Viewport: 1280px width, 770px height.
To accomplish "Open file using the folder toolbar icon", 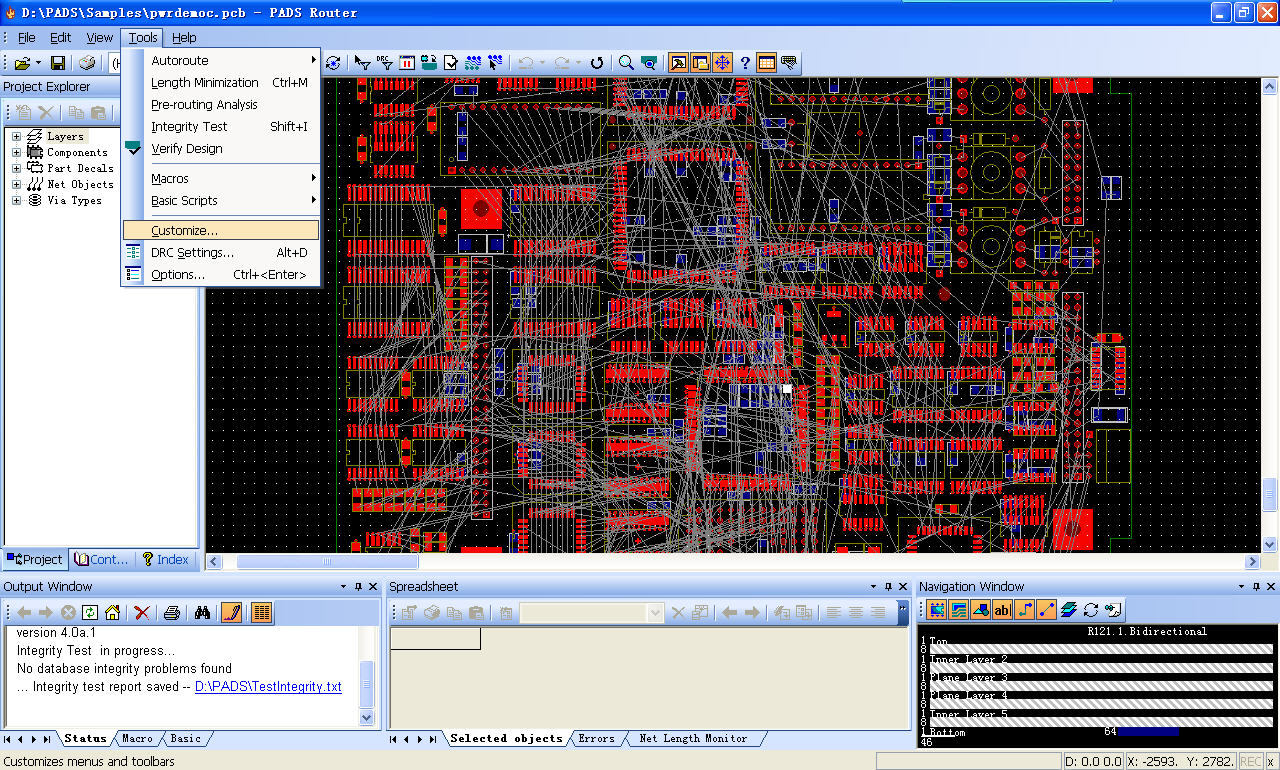I will click(x=22, y=63).
